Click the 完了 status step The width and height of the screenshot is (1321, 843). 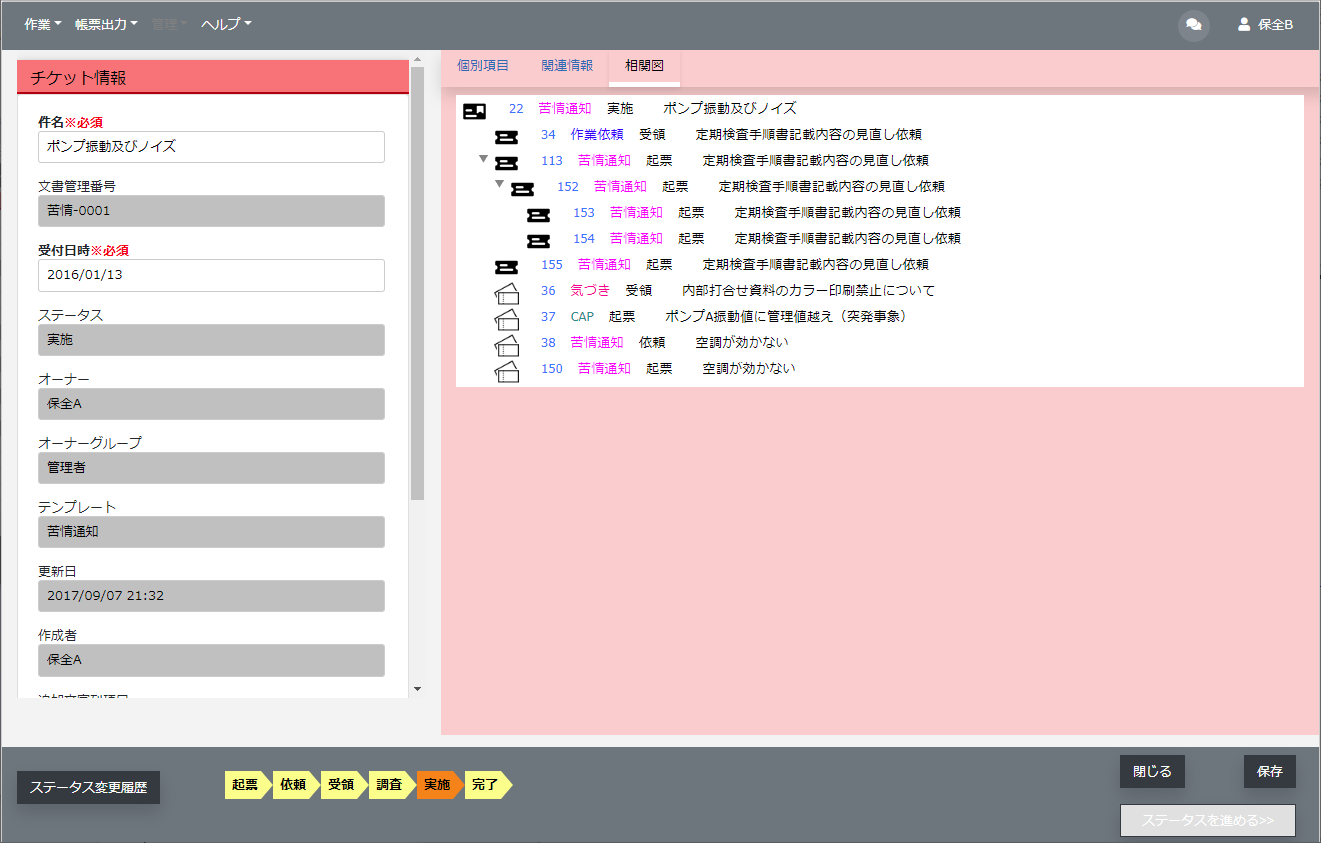coord(486,785)
